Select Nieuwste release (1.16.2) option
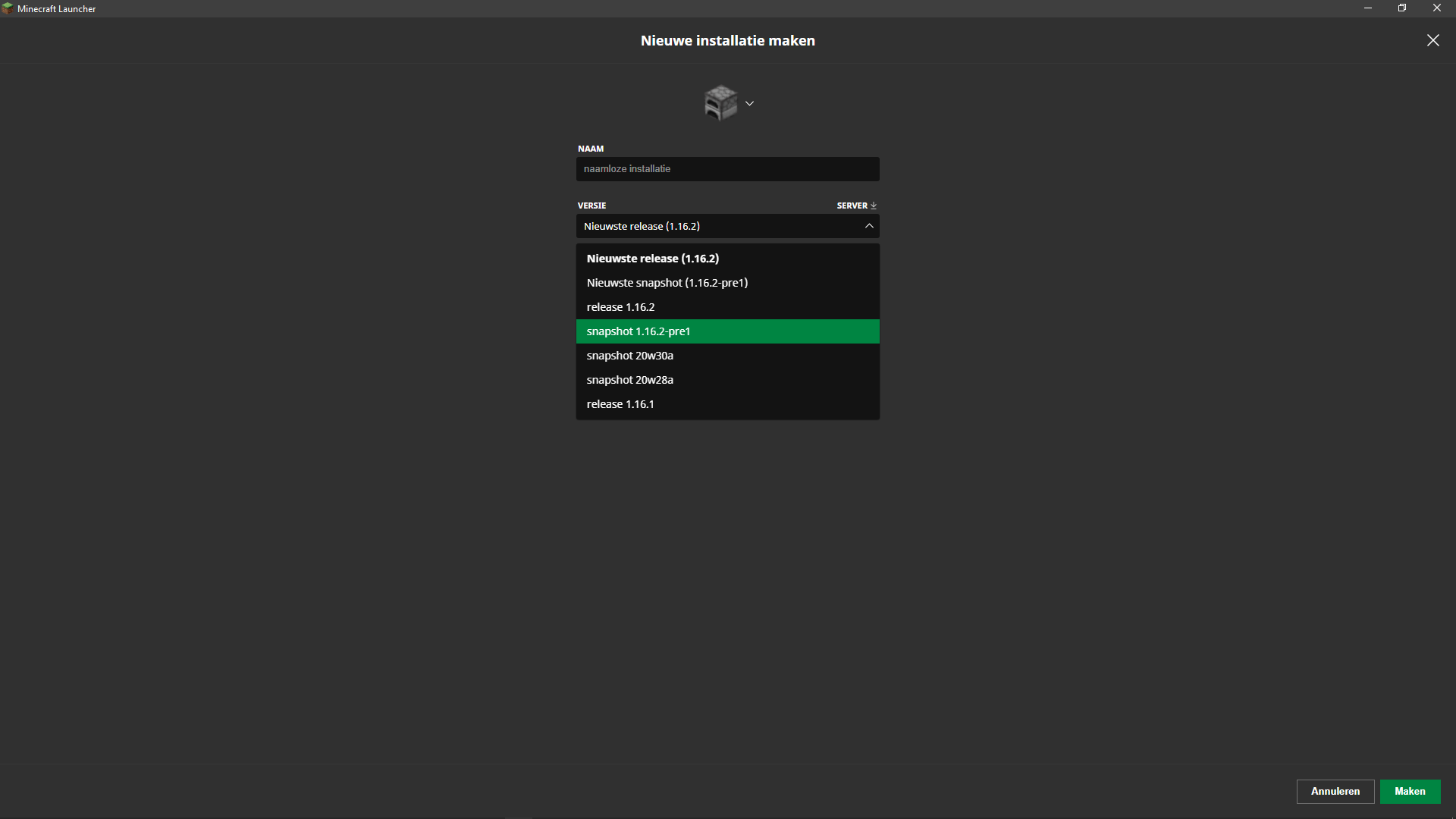1456x819 pixels. [652, 259]
